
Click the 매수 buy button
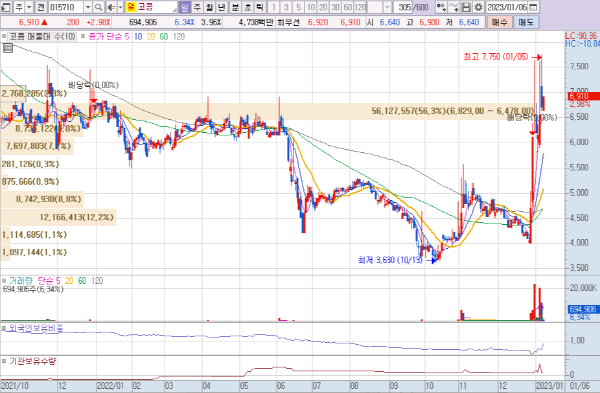tap(499, 22)
